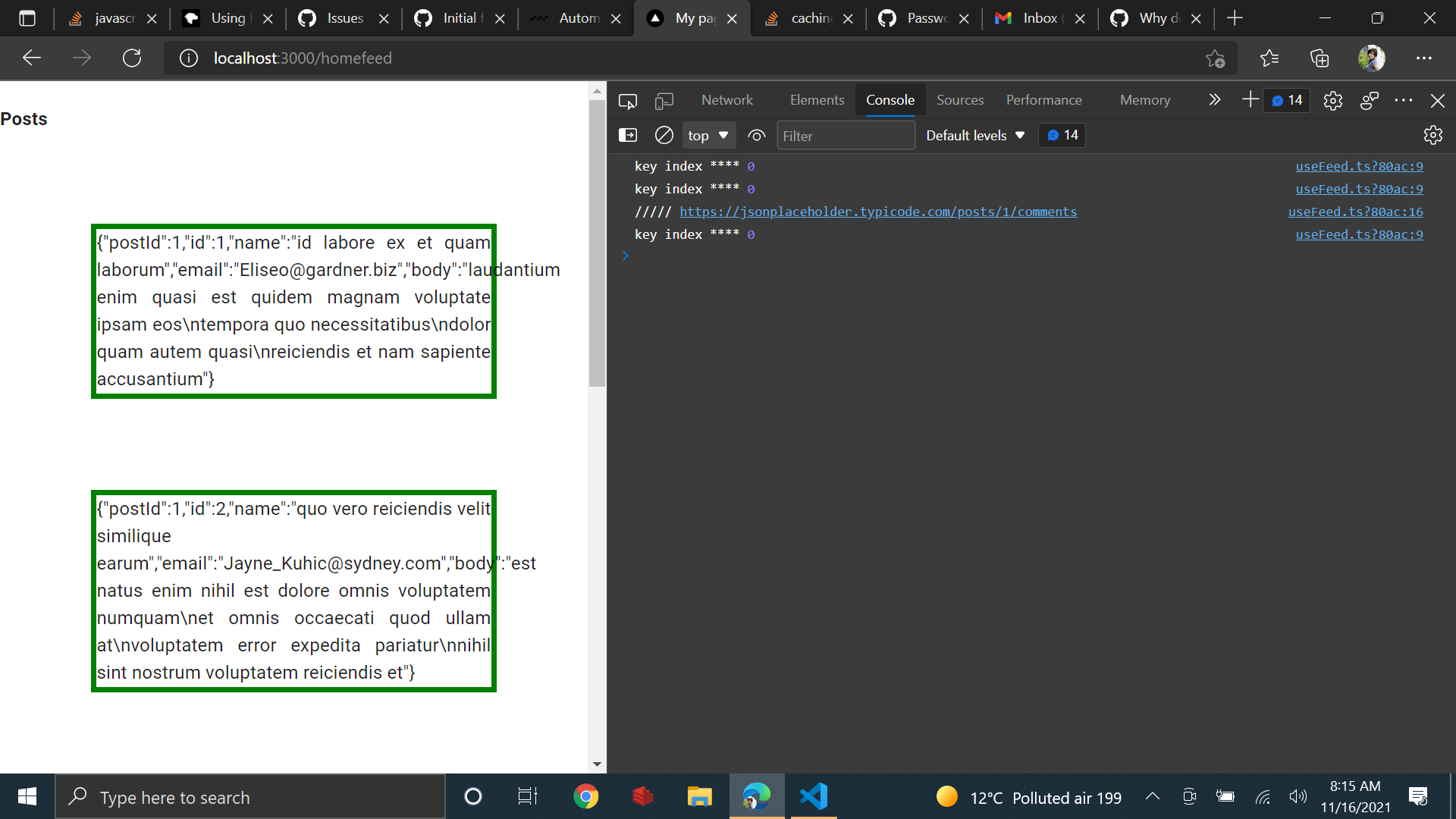Open Task View on the taskbar
Viewport: 1456px width, 819px height.
click(528, 796)
